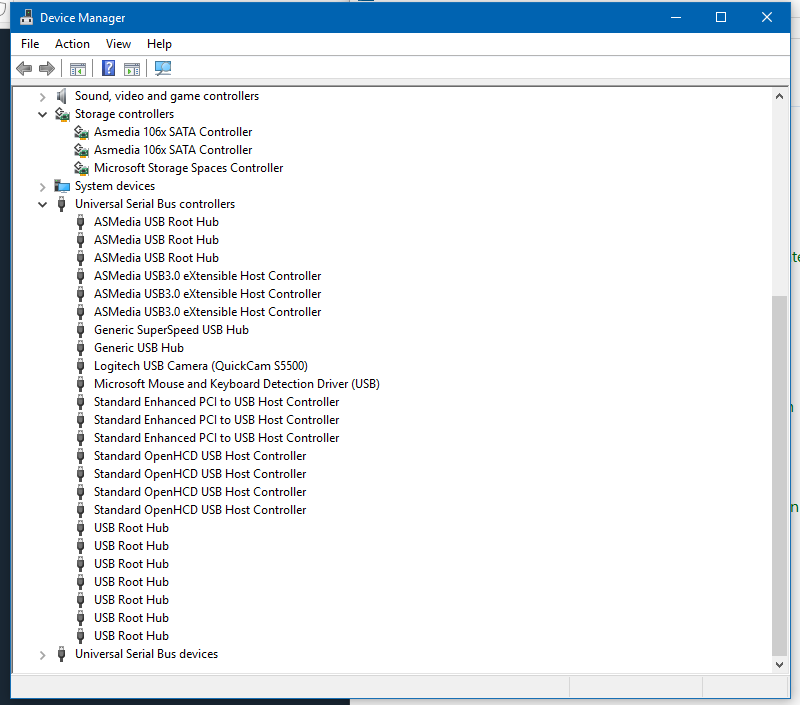Maximize the Device Manager window
The image size is (800, 705).
click(721, 17)
